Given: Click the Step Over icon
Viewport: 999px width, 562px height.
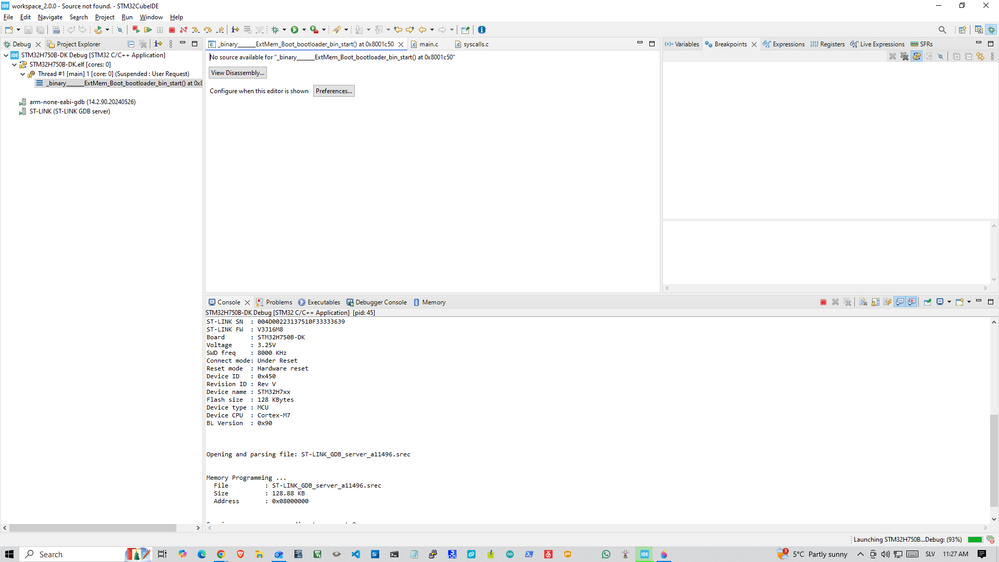Looking at the screenshot, I should tap(208, 29).
